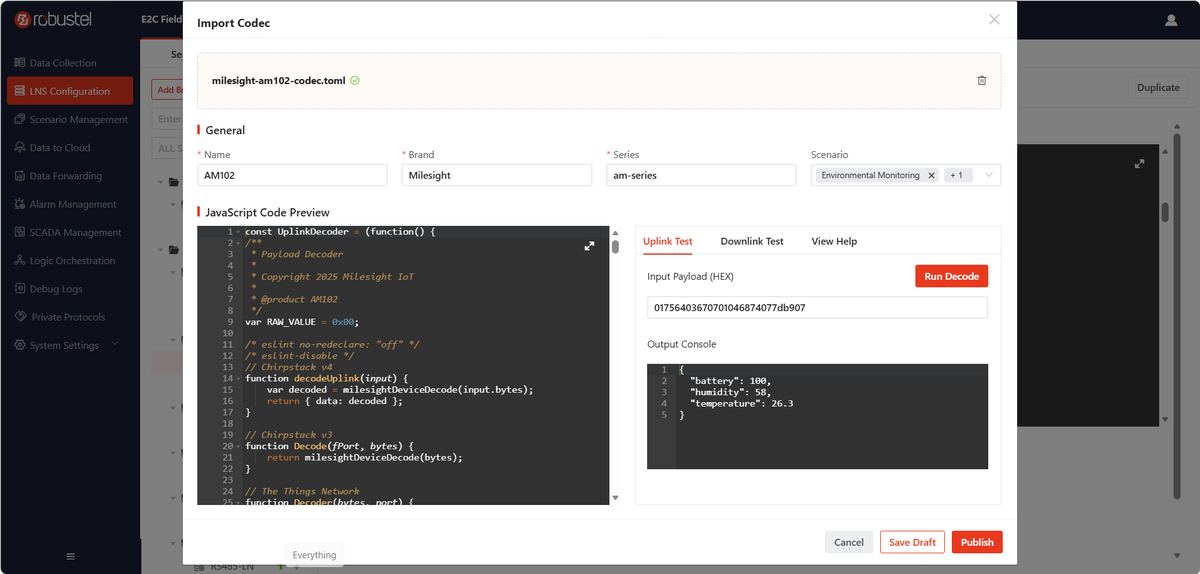
Task: Collapse the sidebar with the hamburger icon
Action: tap(70, 556)
